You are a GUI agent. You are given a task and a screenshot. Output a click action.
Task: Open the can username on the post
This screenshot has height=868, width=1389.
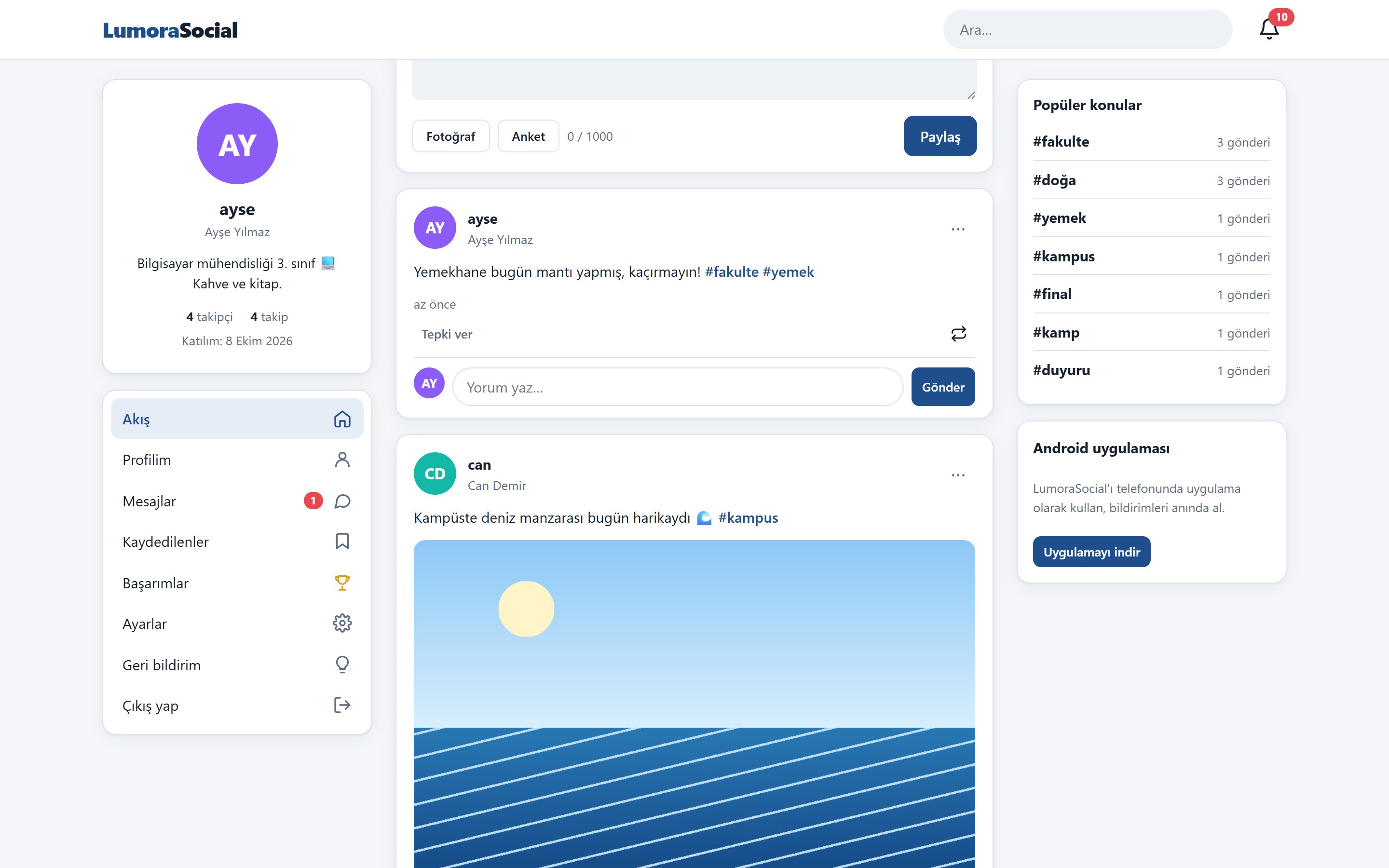tap(479, 464)
